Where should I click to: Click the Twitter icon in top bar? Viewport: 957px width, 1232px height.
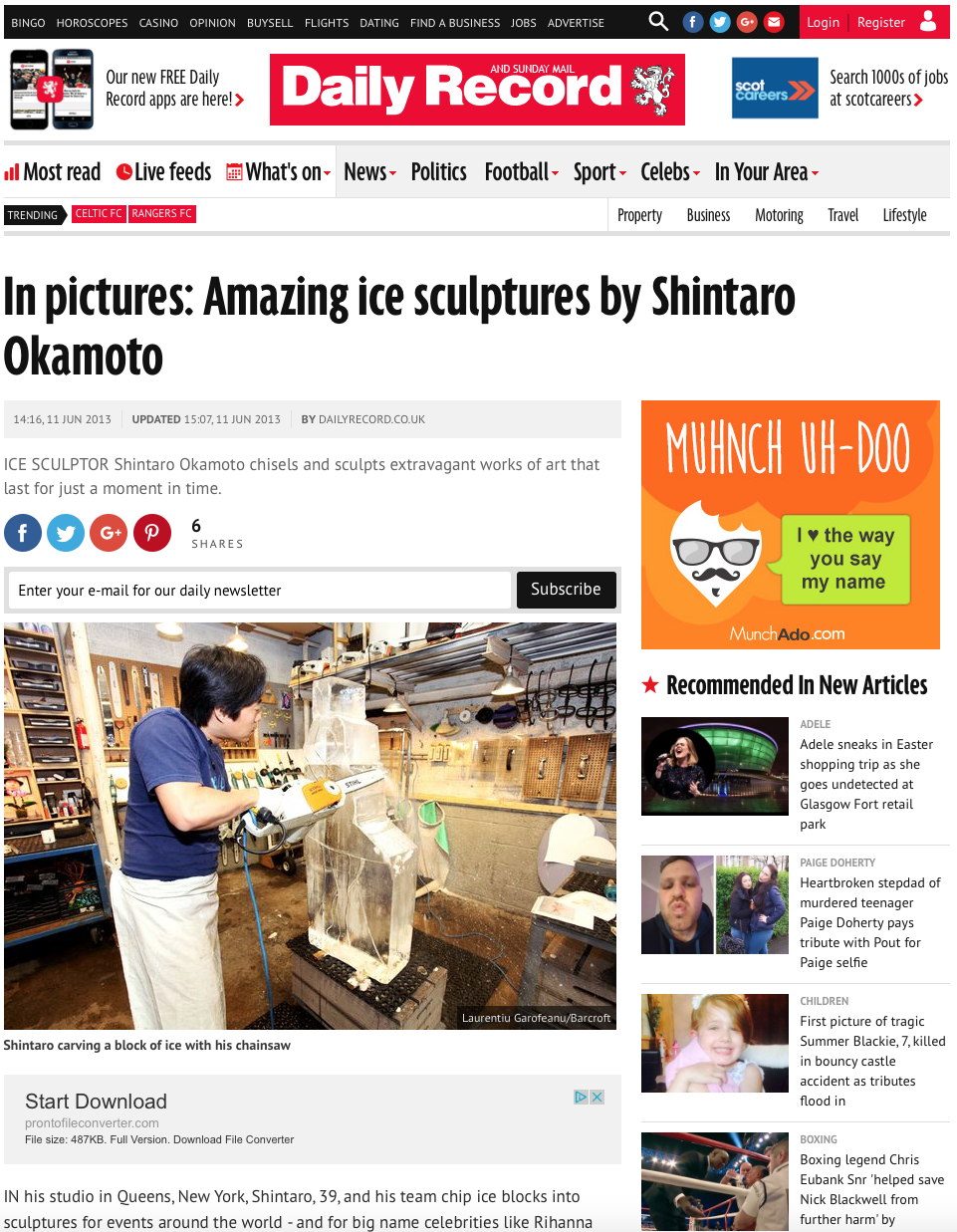pyautogui.click(x=720, y=22)
